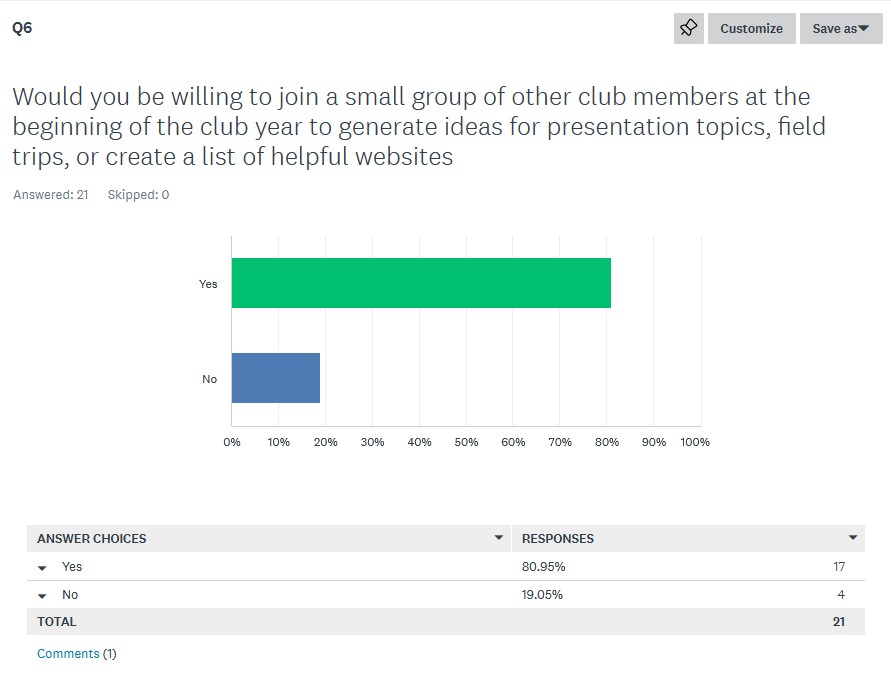Open the Save as dropdown

pyautogui.click(x=841, y=28)
